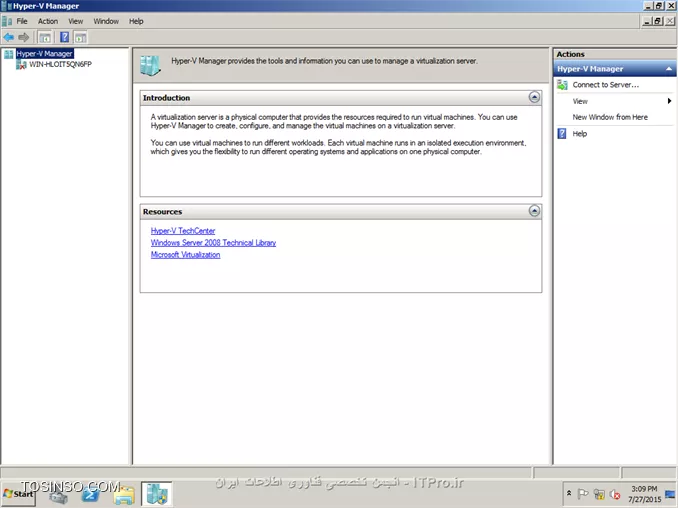Click Help in Actions pane
This screenshot has width=678, height=508.
[579, 134]
